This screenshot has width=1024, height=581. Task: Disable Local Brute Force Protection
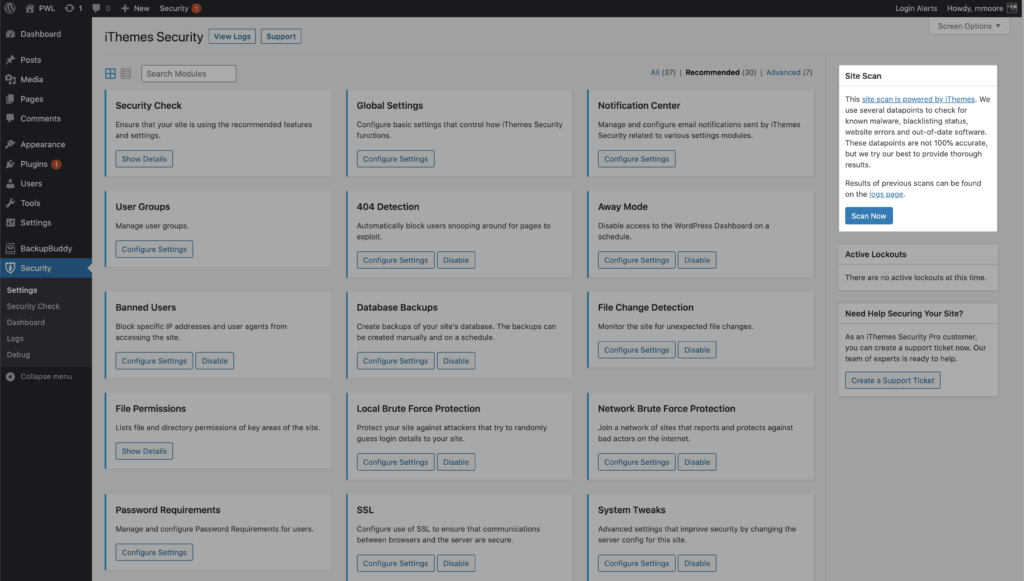[x=456, y=462]
